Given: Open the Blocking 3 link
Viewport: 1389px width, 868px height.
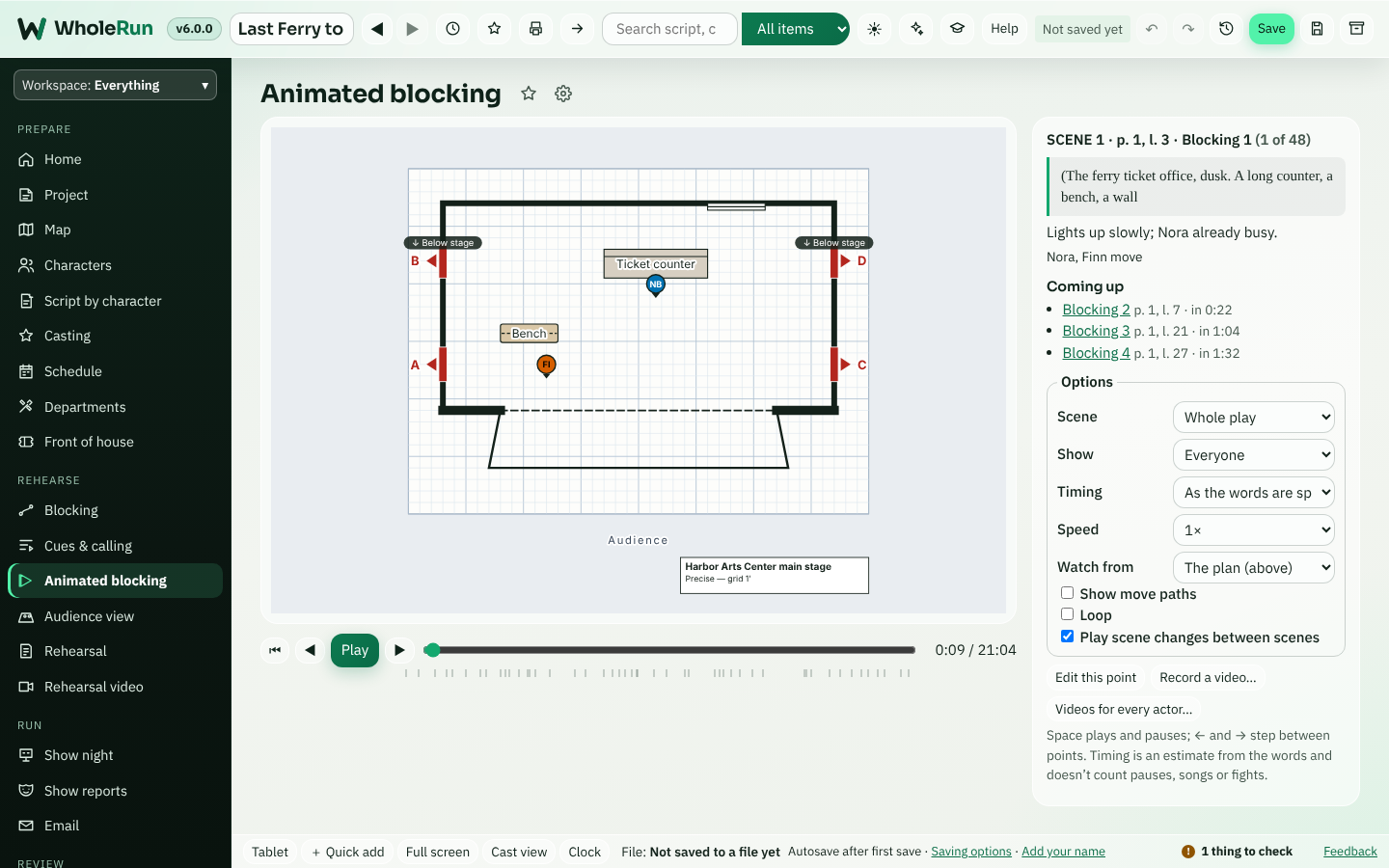Looking at the screenshot, I should point(1096,331).
